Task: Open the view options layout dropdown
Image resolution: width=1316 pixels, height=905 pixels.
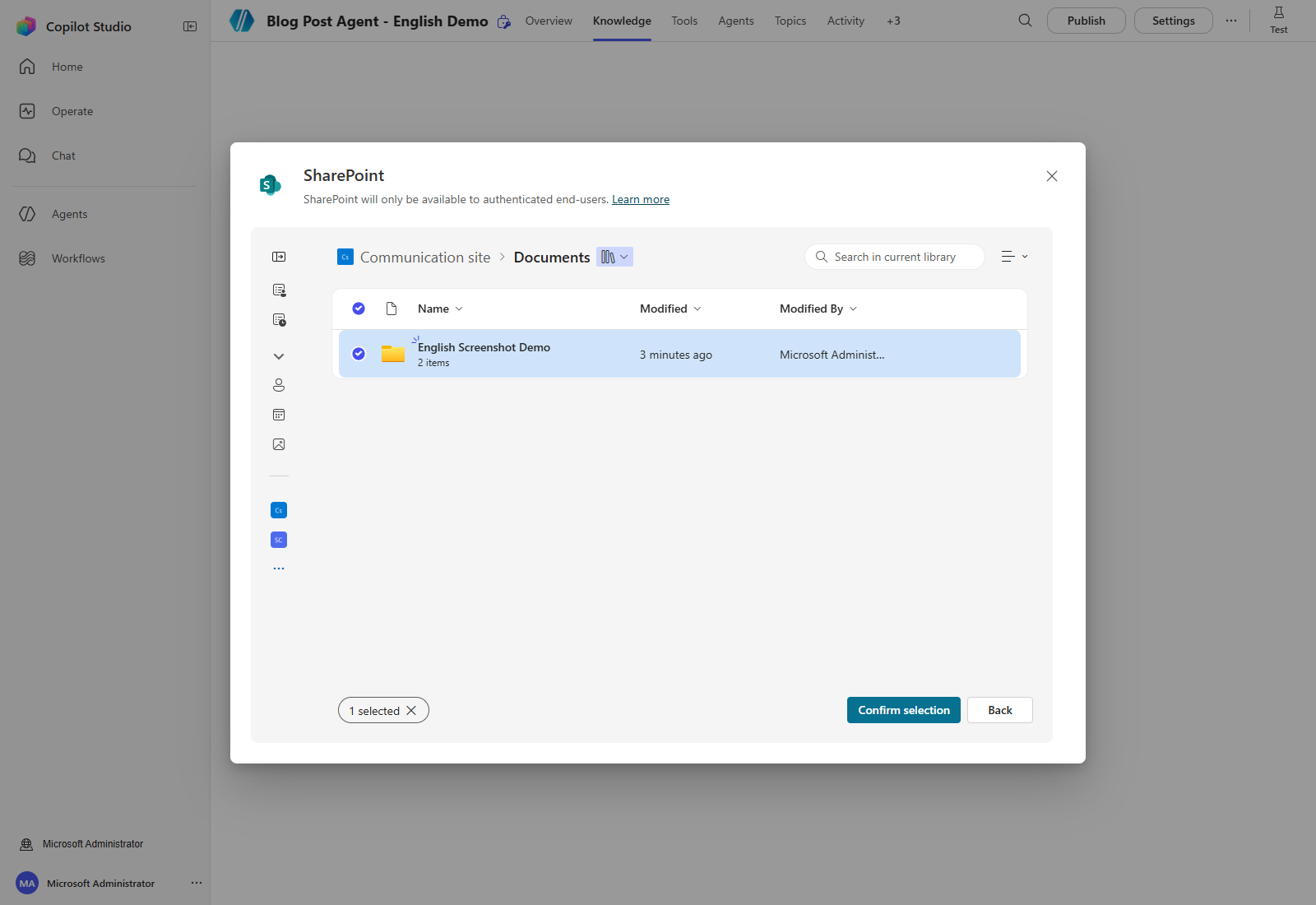Action: (1015, 257)
